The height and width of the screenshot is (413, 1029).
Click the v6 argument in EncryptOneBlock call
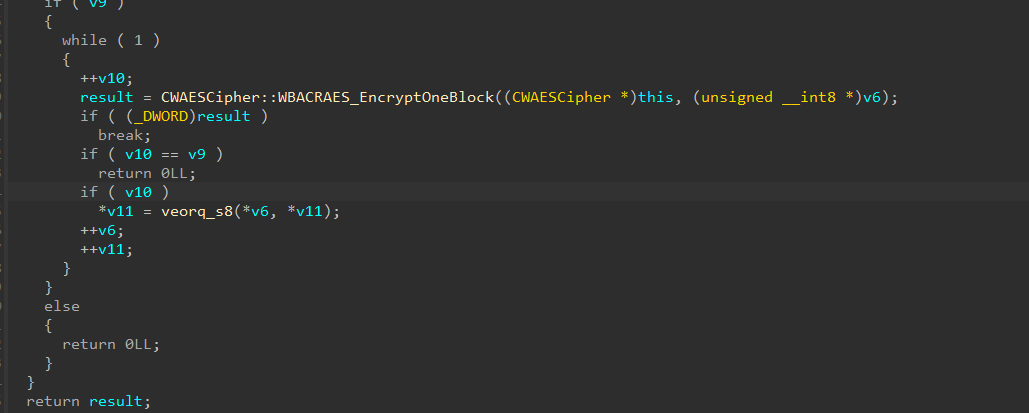click(872, 97)
